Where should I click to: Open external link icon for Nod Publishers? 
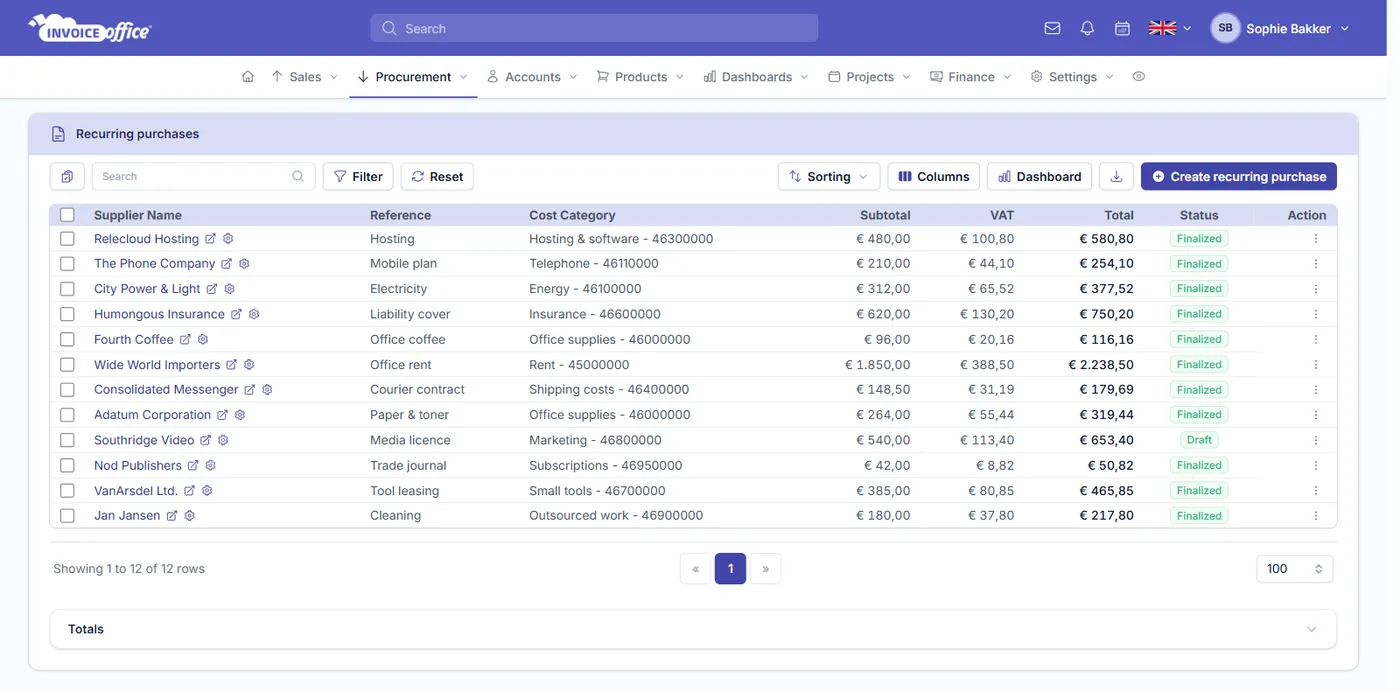[193, 466]
